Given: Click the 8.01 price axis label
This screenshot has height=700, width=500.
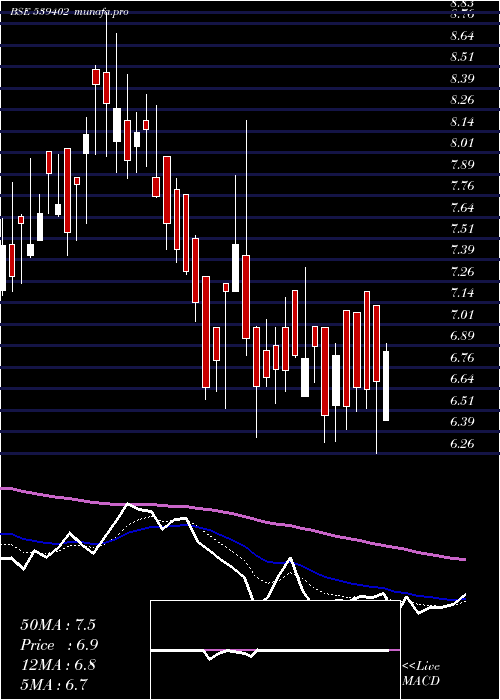Looking at the screenshot, I should point(462,142).
